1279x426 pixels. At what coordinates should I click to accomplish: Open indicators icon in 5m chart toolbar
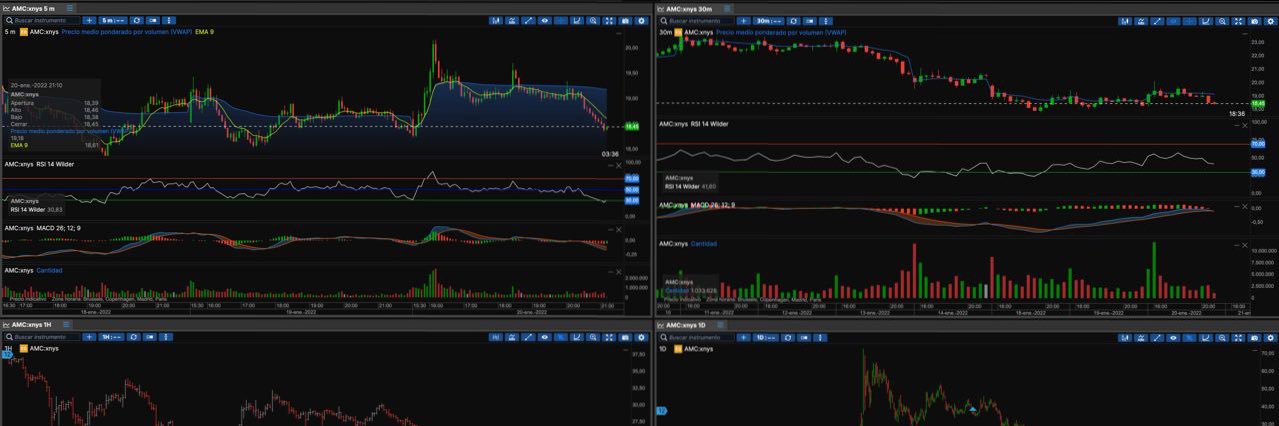(512, 20)
